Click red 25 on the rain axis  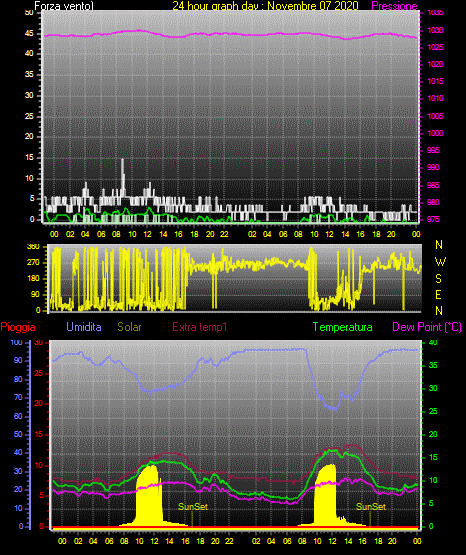click(x=39, y=373)
